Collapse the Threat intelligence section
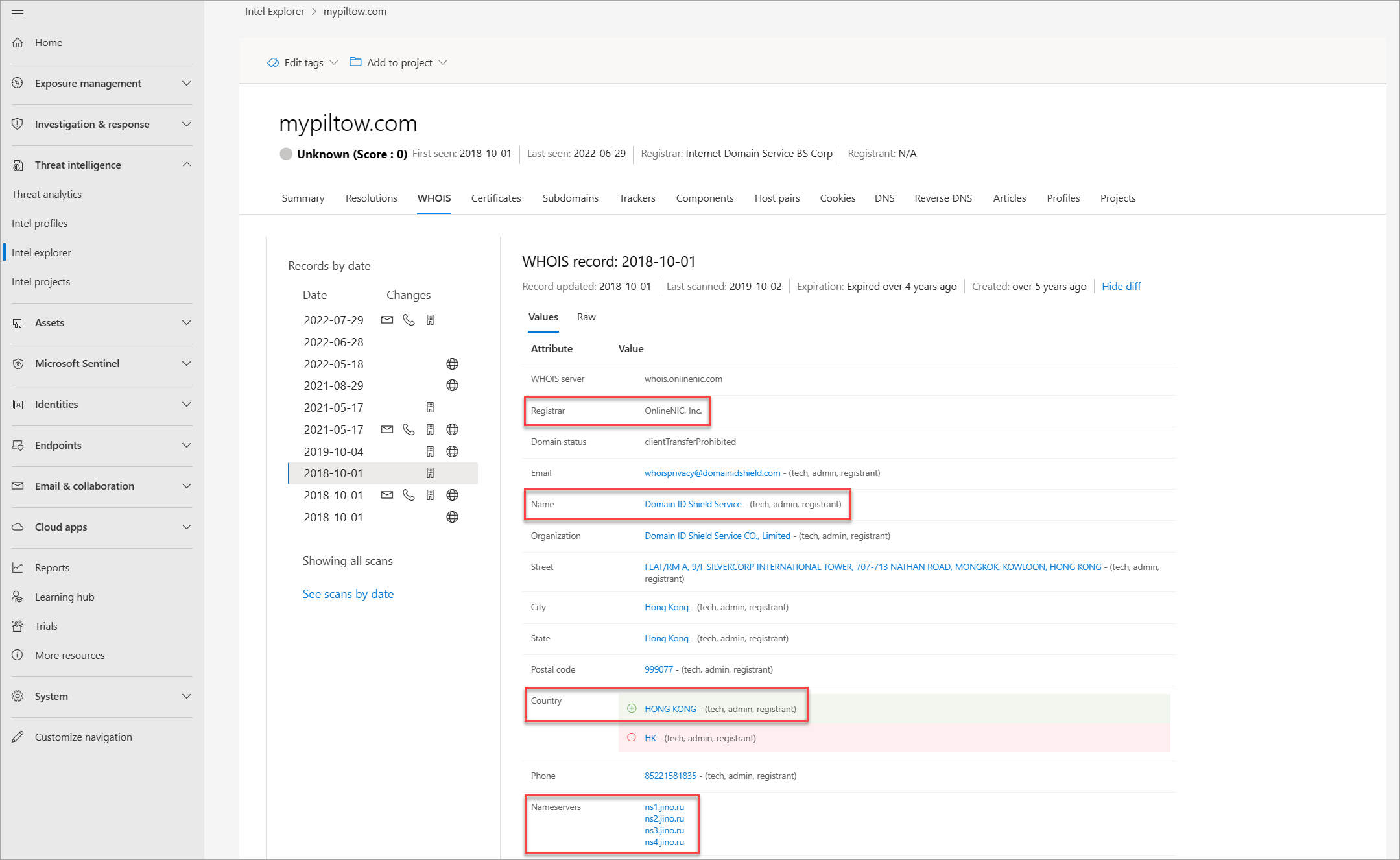1400x860 pixels. coord(186,165)
